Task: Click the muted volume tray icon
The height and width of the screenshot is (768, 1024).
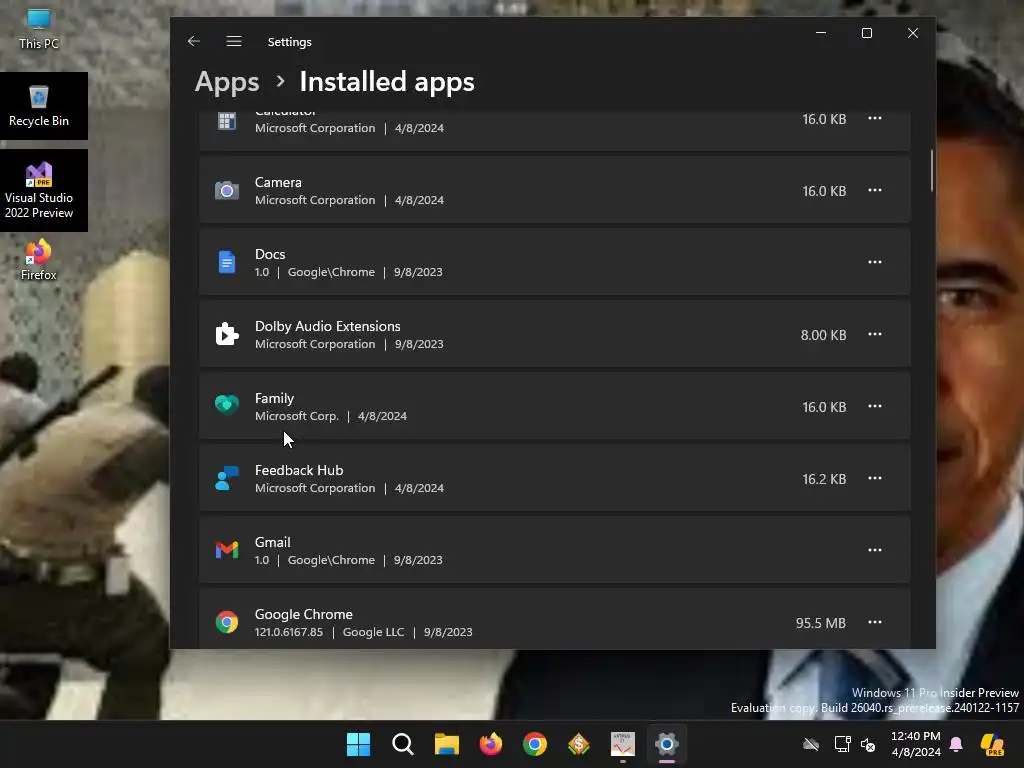Action: click(x=868, y=744)
